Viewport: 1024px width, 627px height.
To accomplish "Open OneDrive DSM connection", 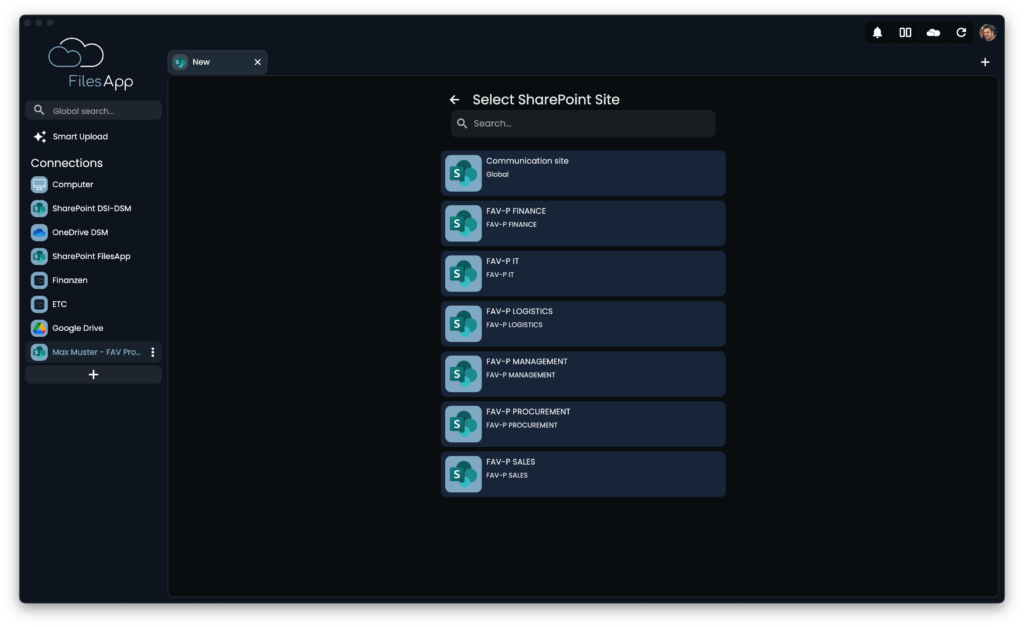I will click(x=93, y=233).
